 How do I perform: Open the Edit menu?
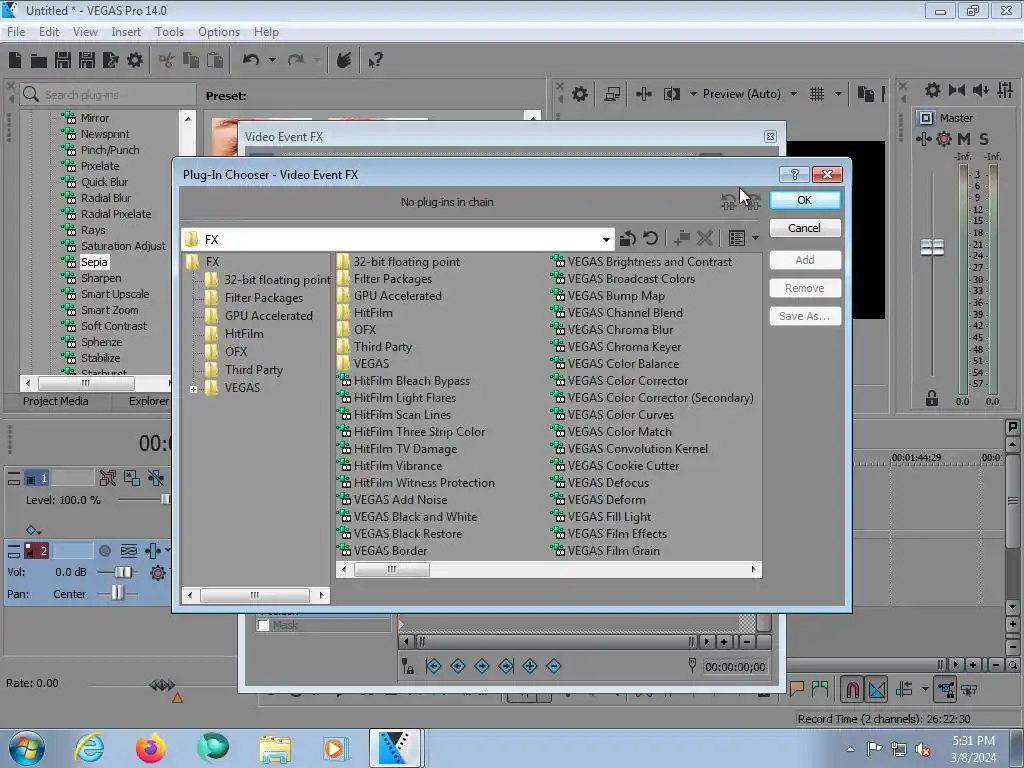click(x=48, y=31)
